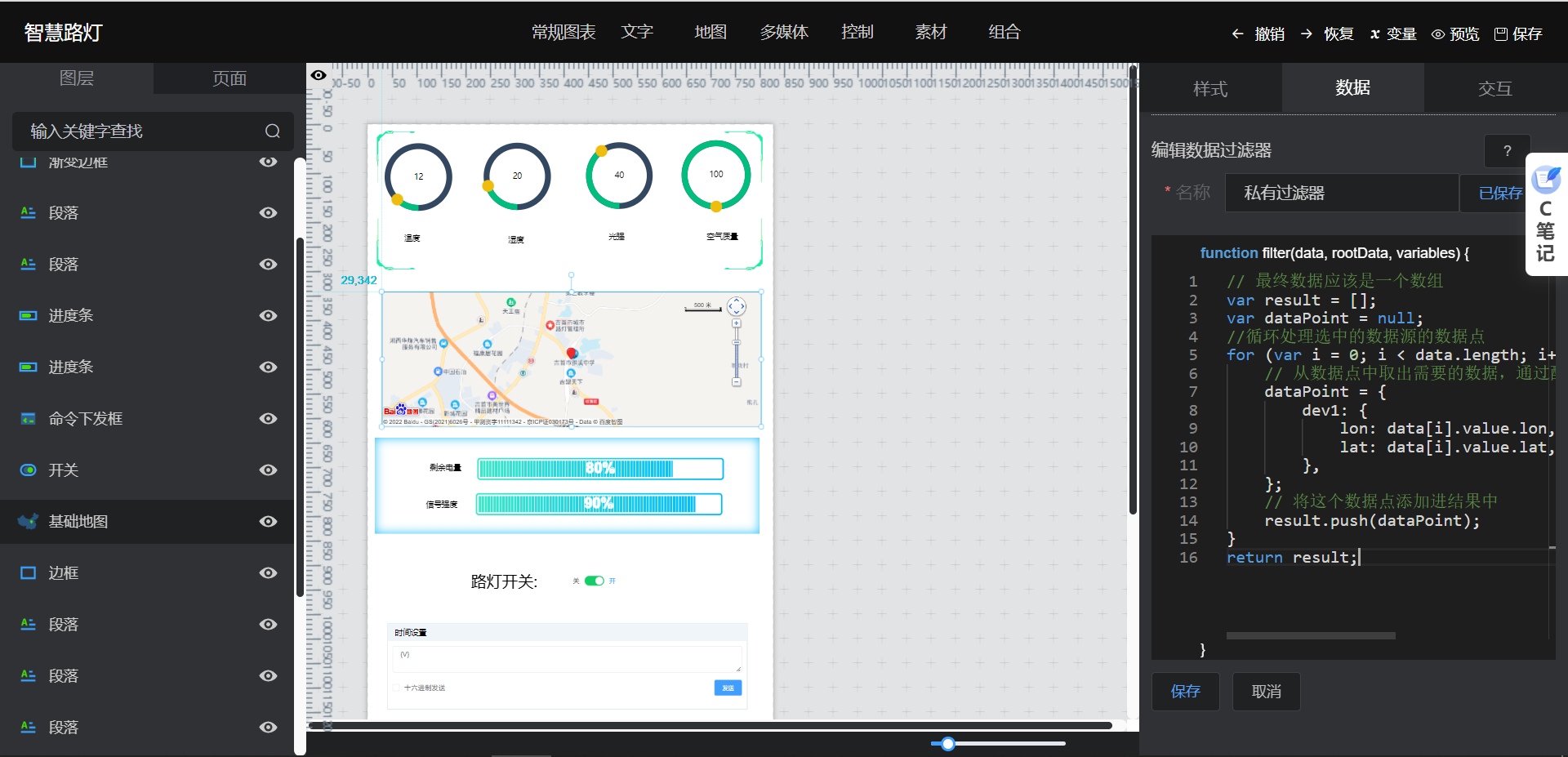Hide the first 段落 layer

point(268,212)
